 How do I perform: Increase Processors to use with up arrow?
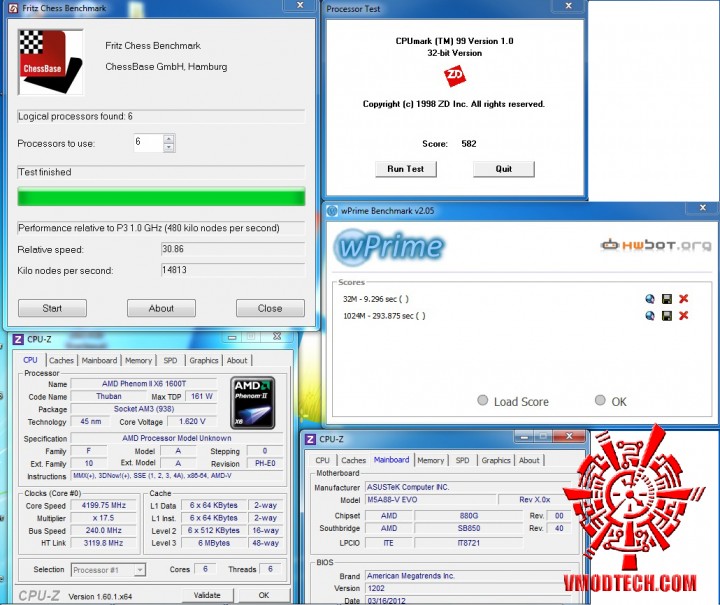point(169,139)
